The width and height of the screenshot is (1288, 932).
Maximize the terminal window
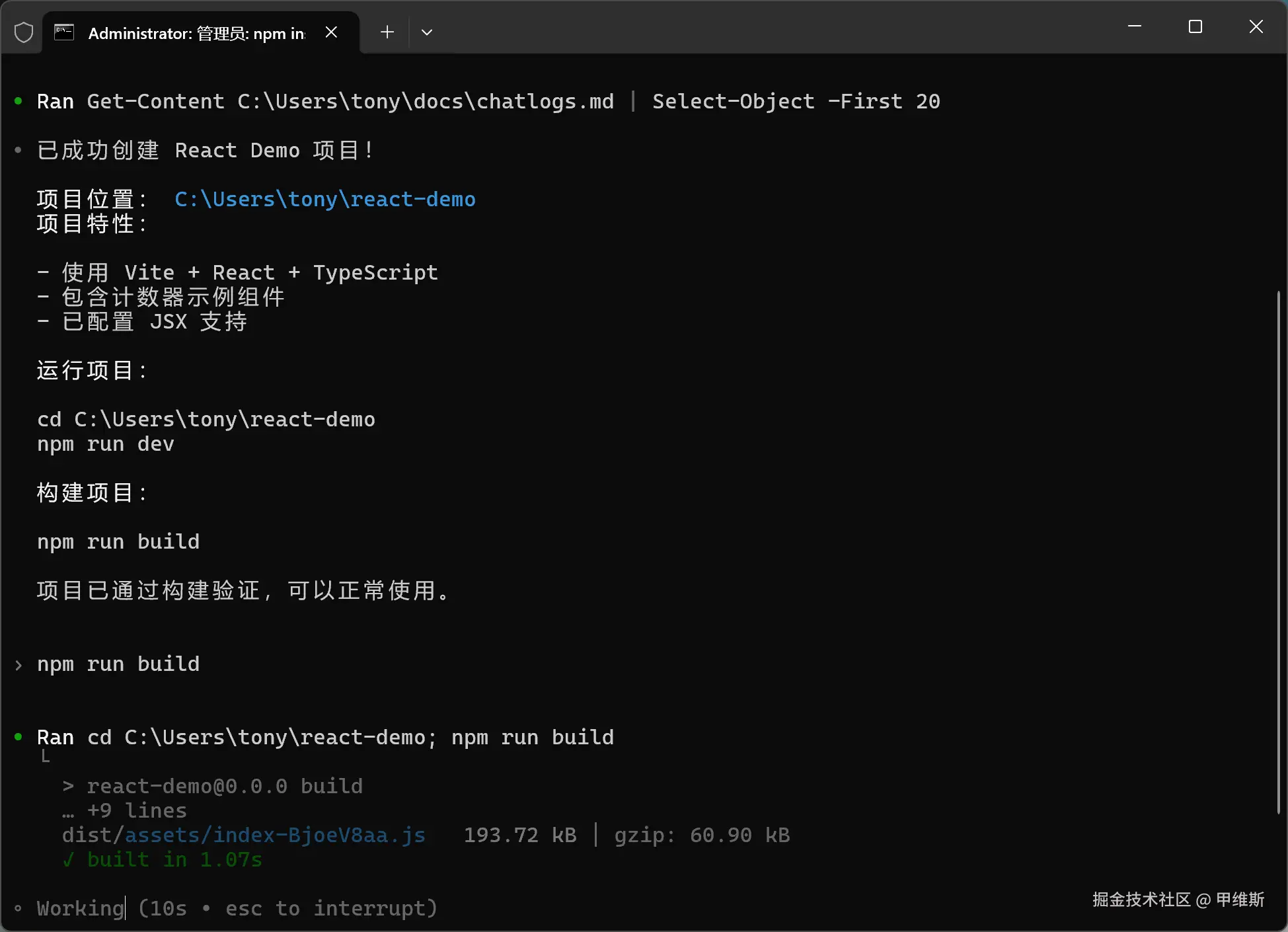(1195, 26)
